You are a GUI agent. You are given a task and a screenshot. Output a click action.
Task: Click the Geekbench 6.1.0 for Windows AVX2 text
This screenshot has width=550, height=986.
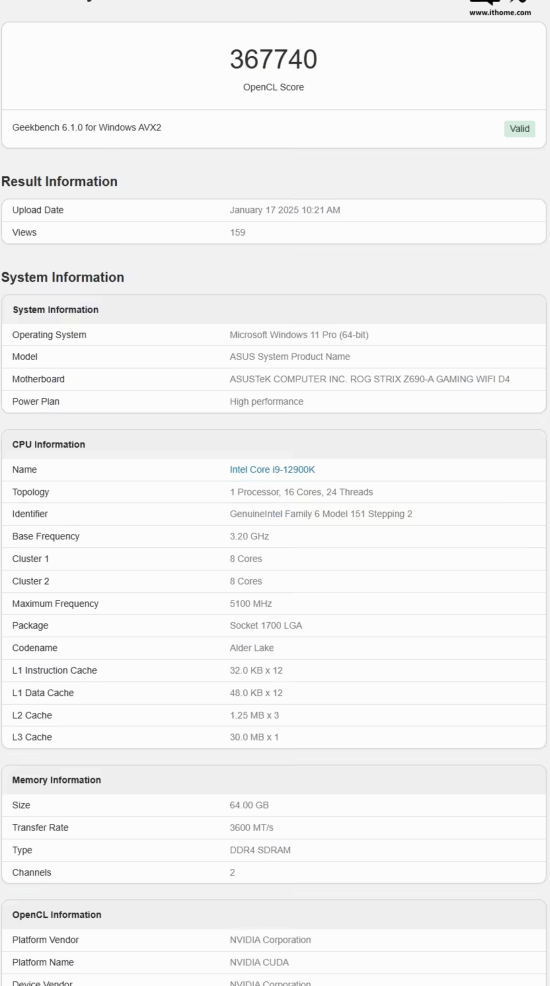(x=87, y=128)
